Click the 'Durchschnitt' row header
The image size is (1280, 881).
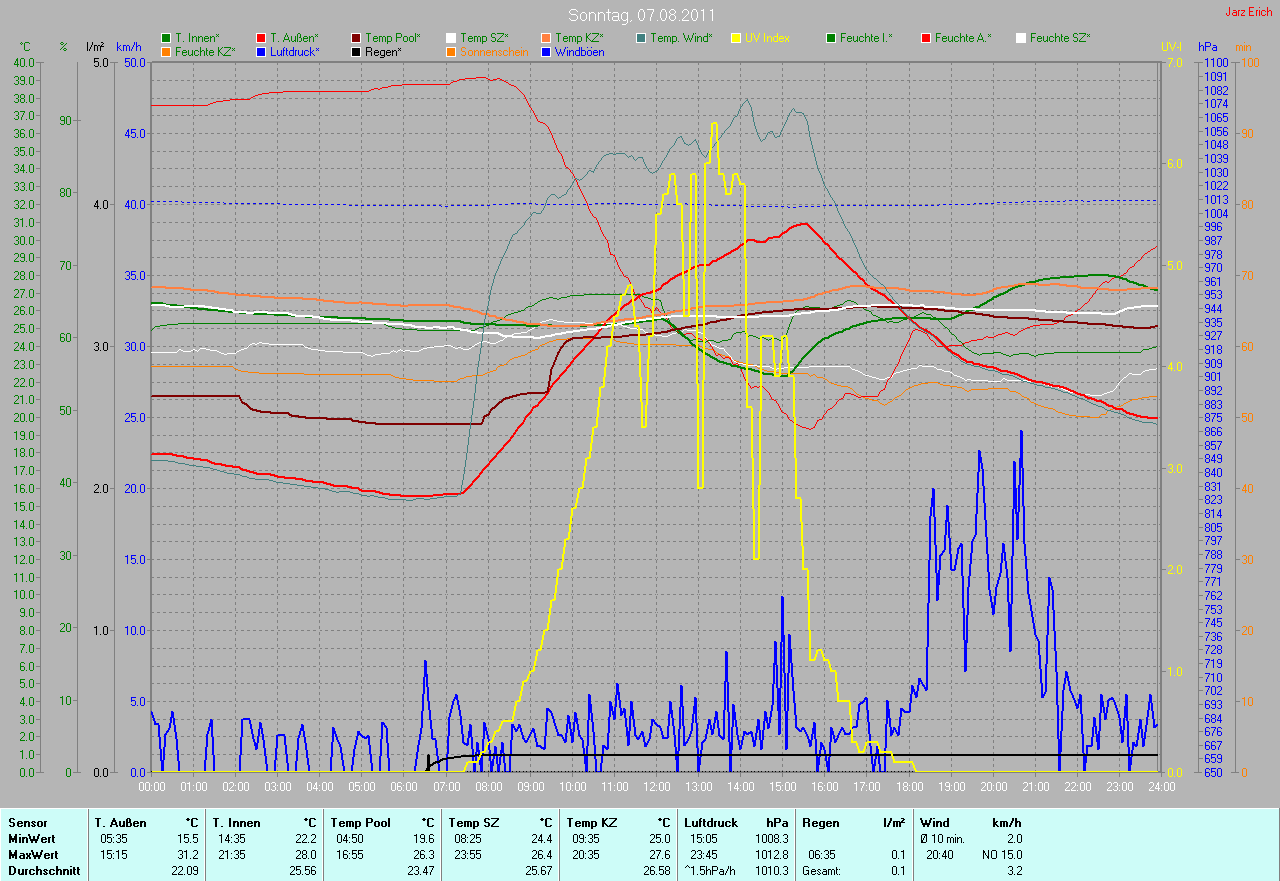[44, 871]
